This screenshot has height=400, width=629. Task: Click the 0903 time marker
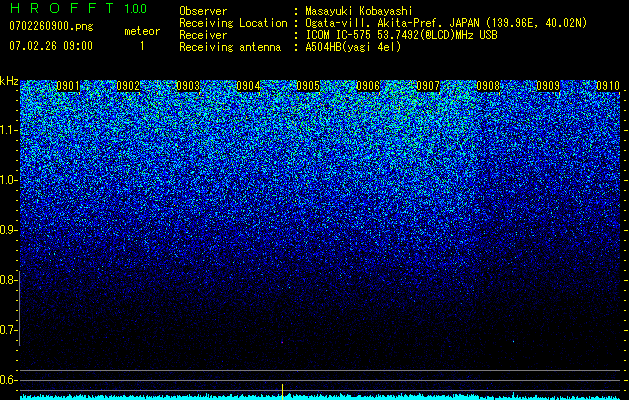pyautogui.click(x=188, y=86)
